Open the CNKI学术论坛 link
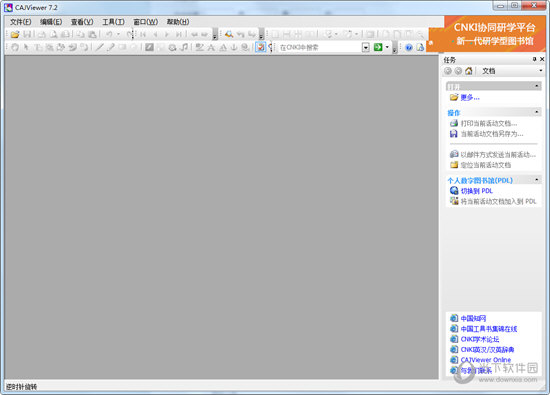This screenshot has height=395, width=550. tap(479, 339)
